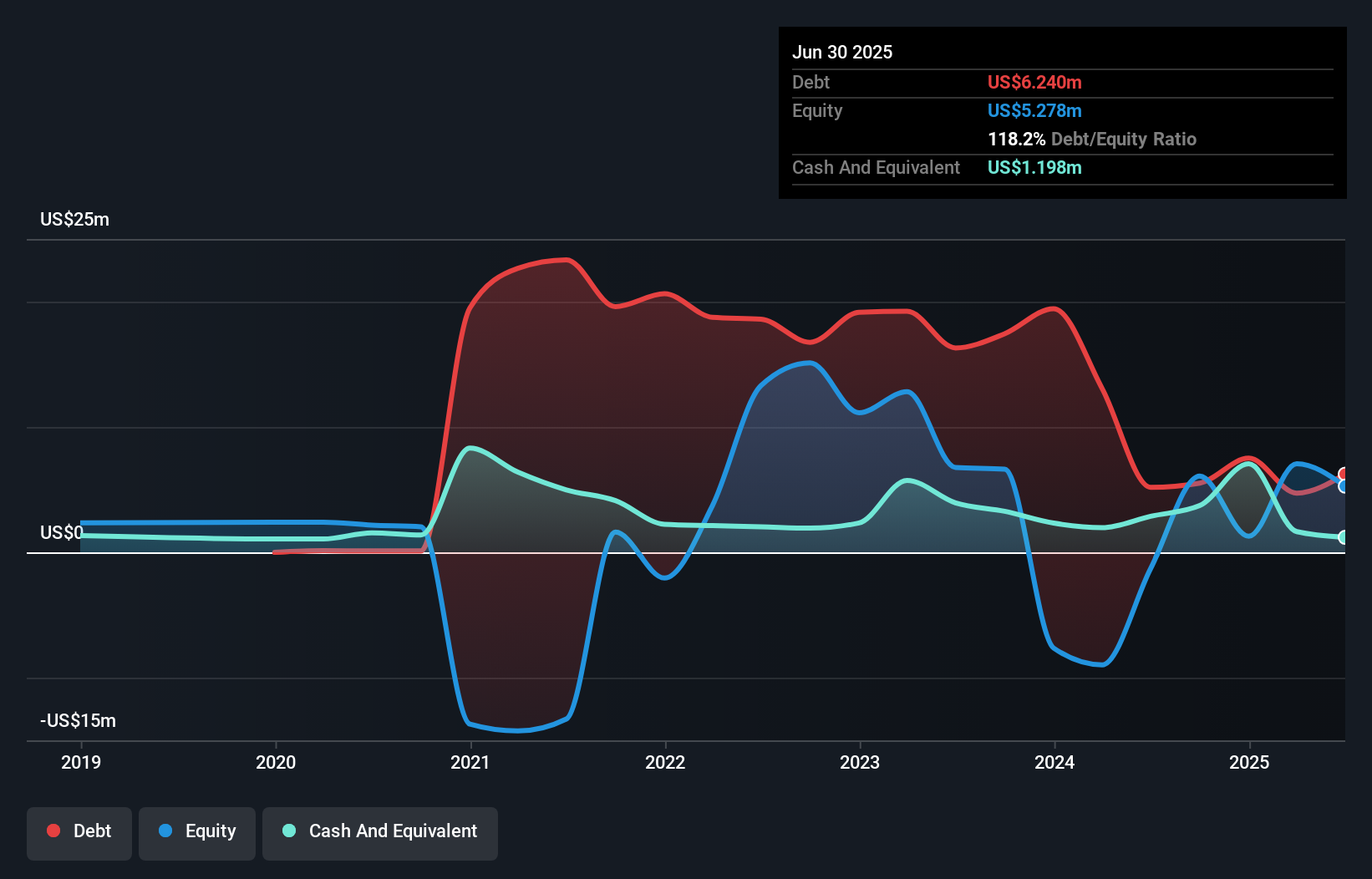The height and width of the screenshot is (879, 1372).
Task: Click the red Debt legend dot icon
Action: click(x=53, y=831)
